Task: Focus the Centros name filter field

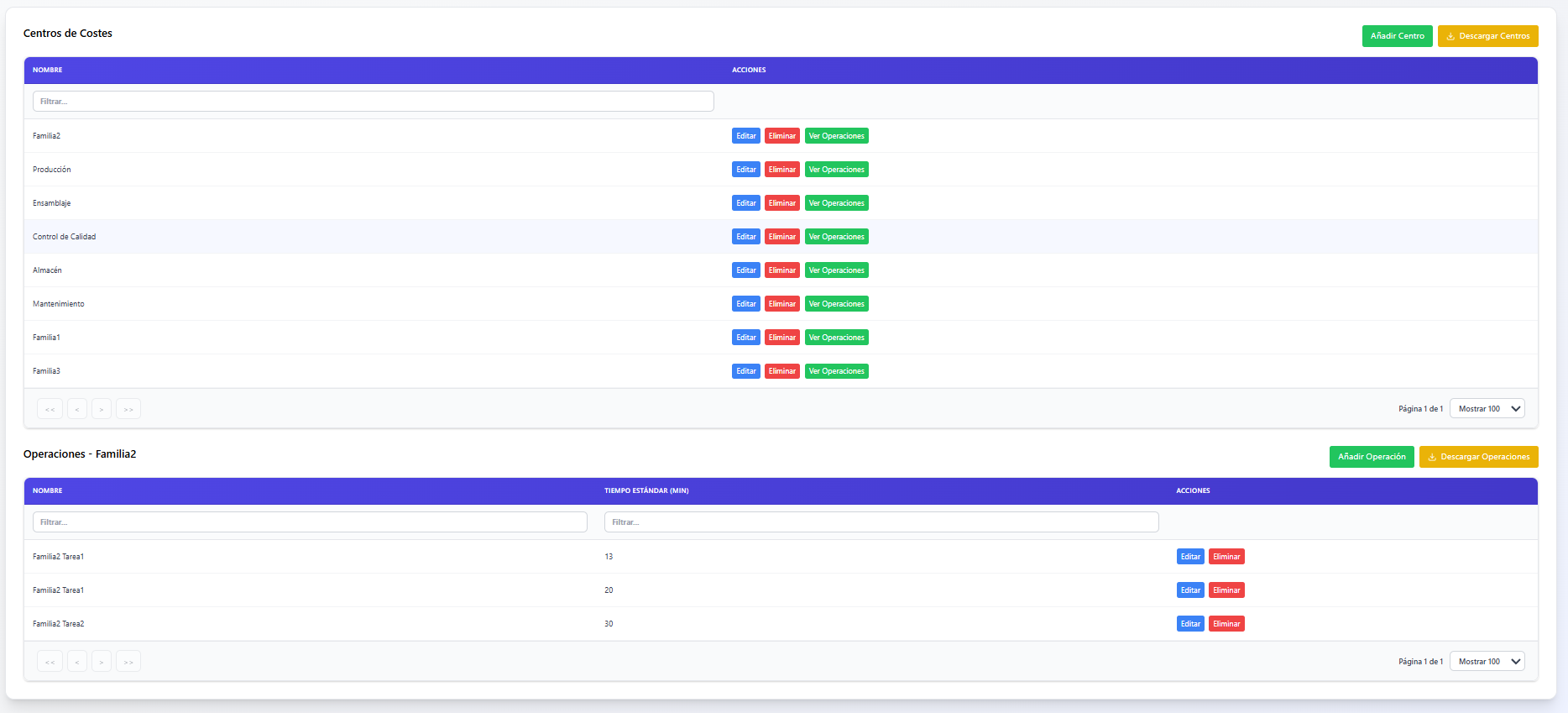Action: pos(373,102)
